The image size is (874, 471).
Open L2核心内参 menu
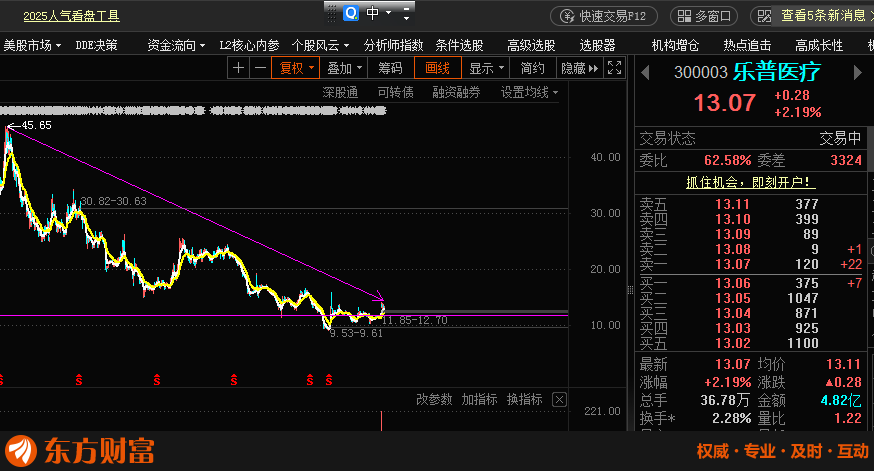pos(249,45)
